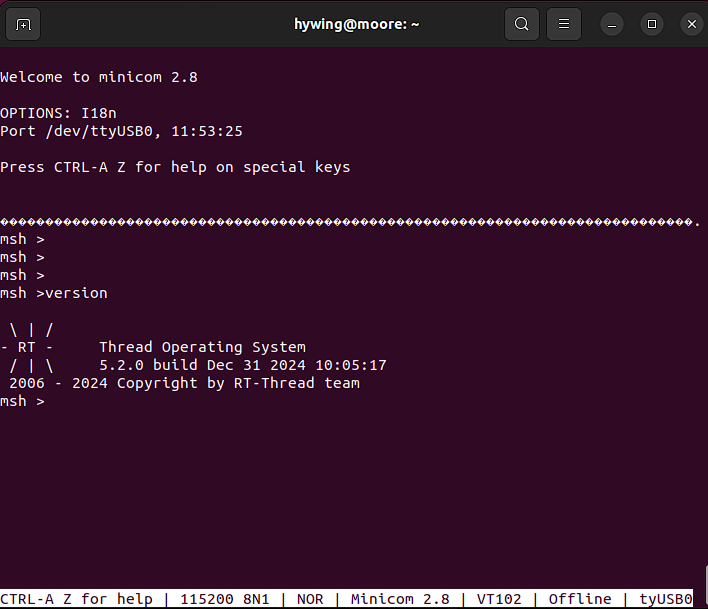Click the 'Welcome to minicom 2.8' line
The image size is (708, 609).
pyautogui.click(x=99, y=77)
